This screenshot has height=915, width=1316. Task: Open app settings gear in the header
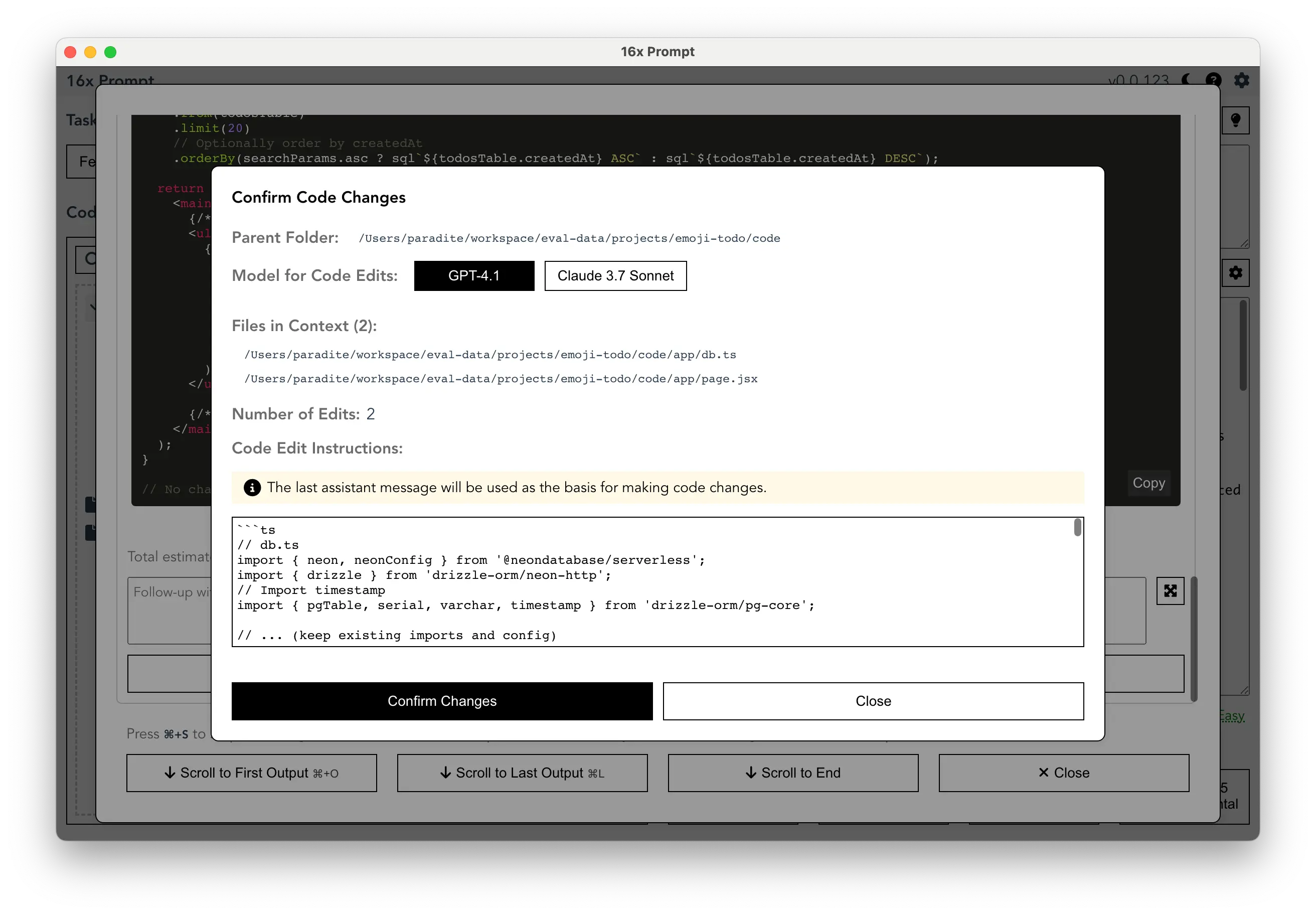point(1241,80)
